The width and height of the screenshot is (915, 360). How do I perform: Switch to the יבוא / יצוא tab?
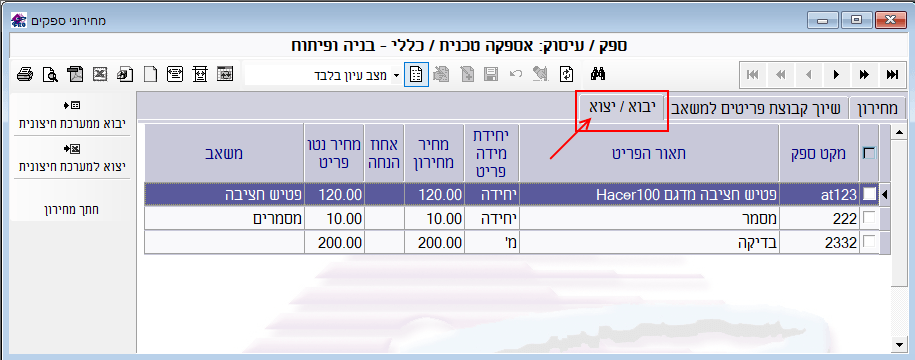[x=621, y=107]
